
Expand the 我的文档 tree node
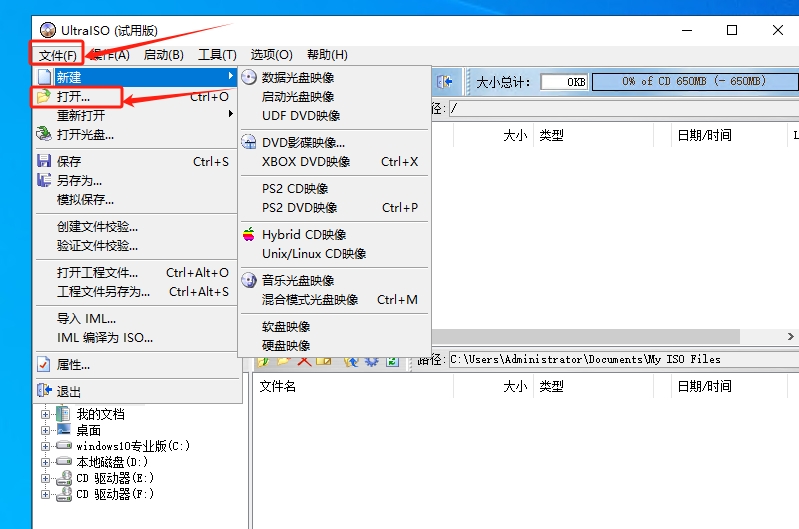point(45,414)
